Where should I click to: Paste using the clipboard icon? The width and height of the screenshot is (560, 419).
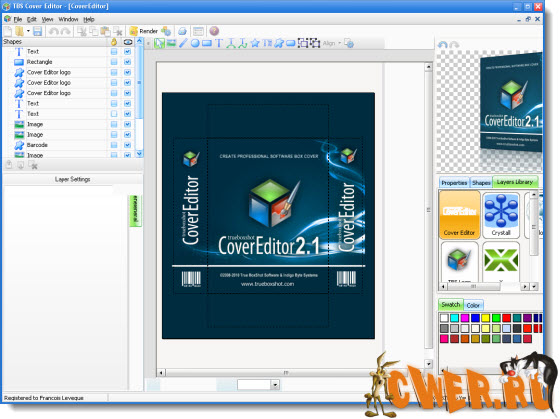(x=105, y=31)
